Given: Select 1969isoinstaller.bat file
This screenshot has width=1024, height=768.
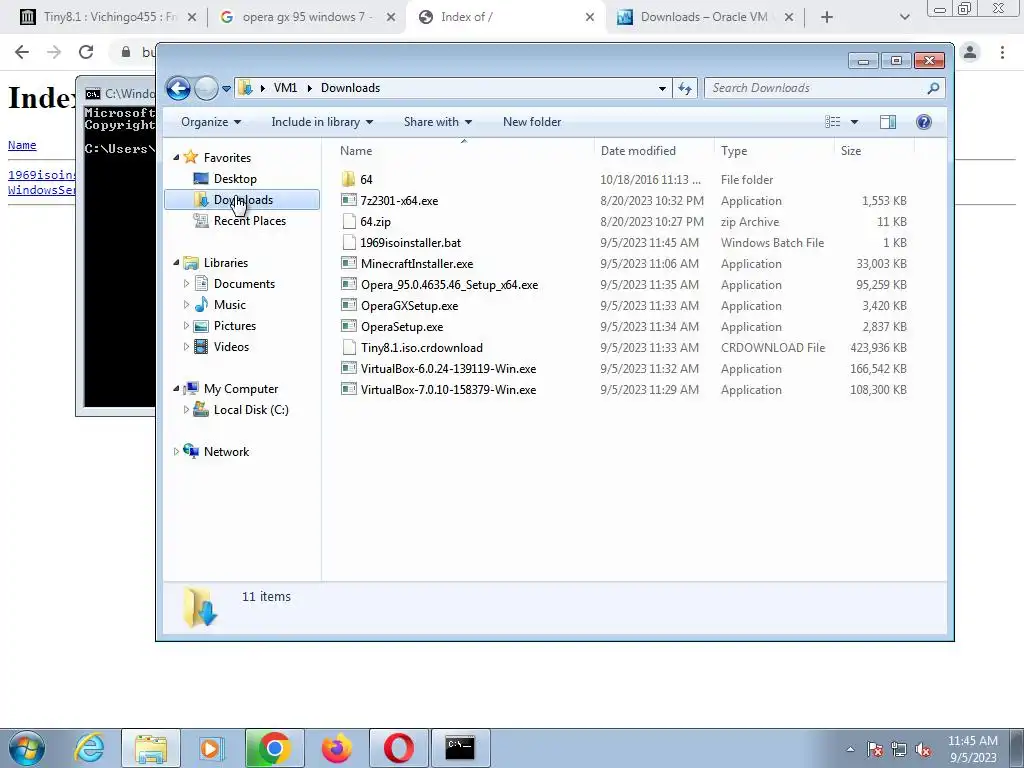Looking at the screenshot, I should coord(411,243).
